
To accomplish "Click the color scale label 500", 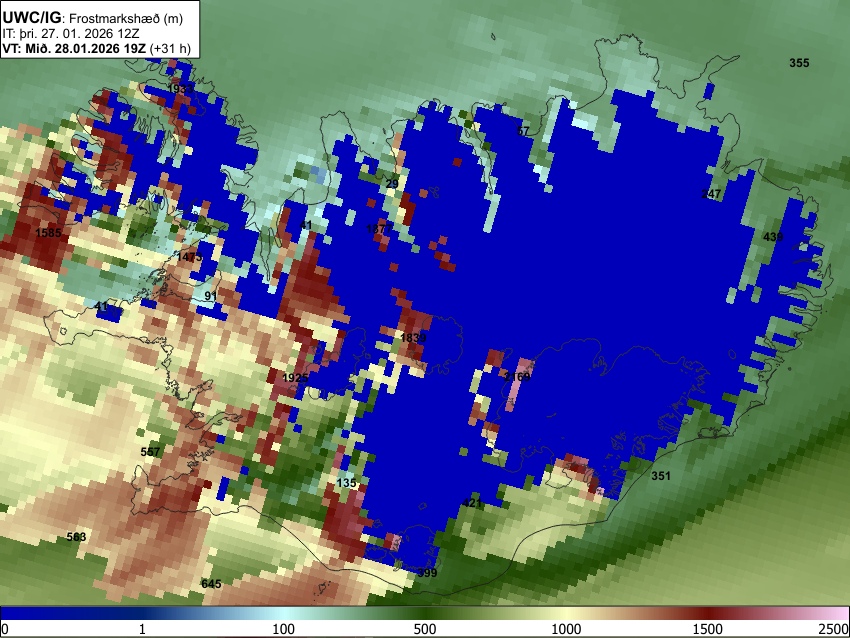I will coord(425,629).
